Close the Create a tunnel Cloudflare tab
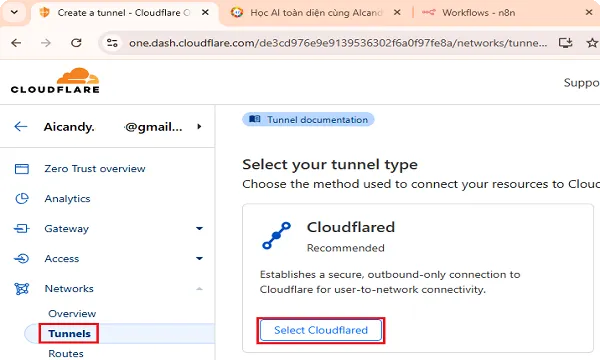 coord(205,13)
